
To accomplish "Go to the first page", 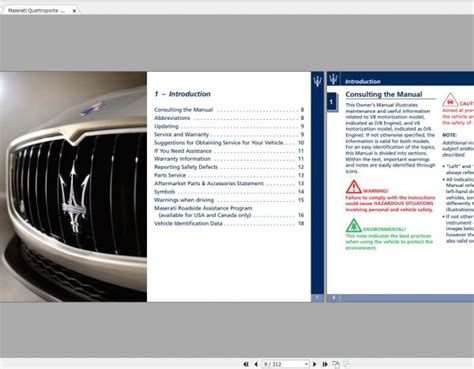I will 246,364.
